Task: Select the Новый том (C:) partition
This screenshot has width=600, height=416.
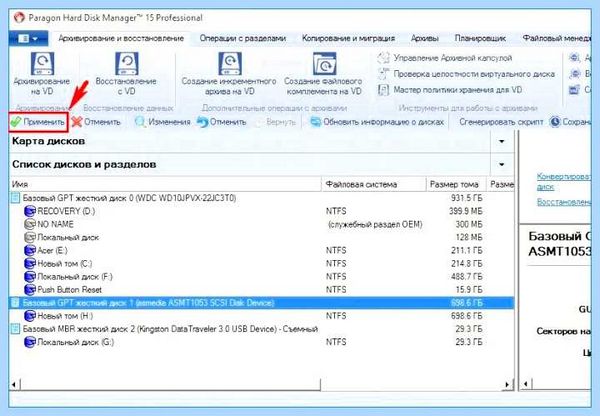Action: coord(261,264)
